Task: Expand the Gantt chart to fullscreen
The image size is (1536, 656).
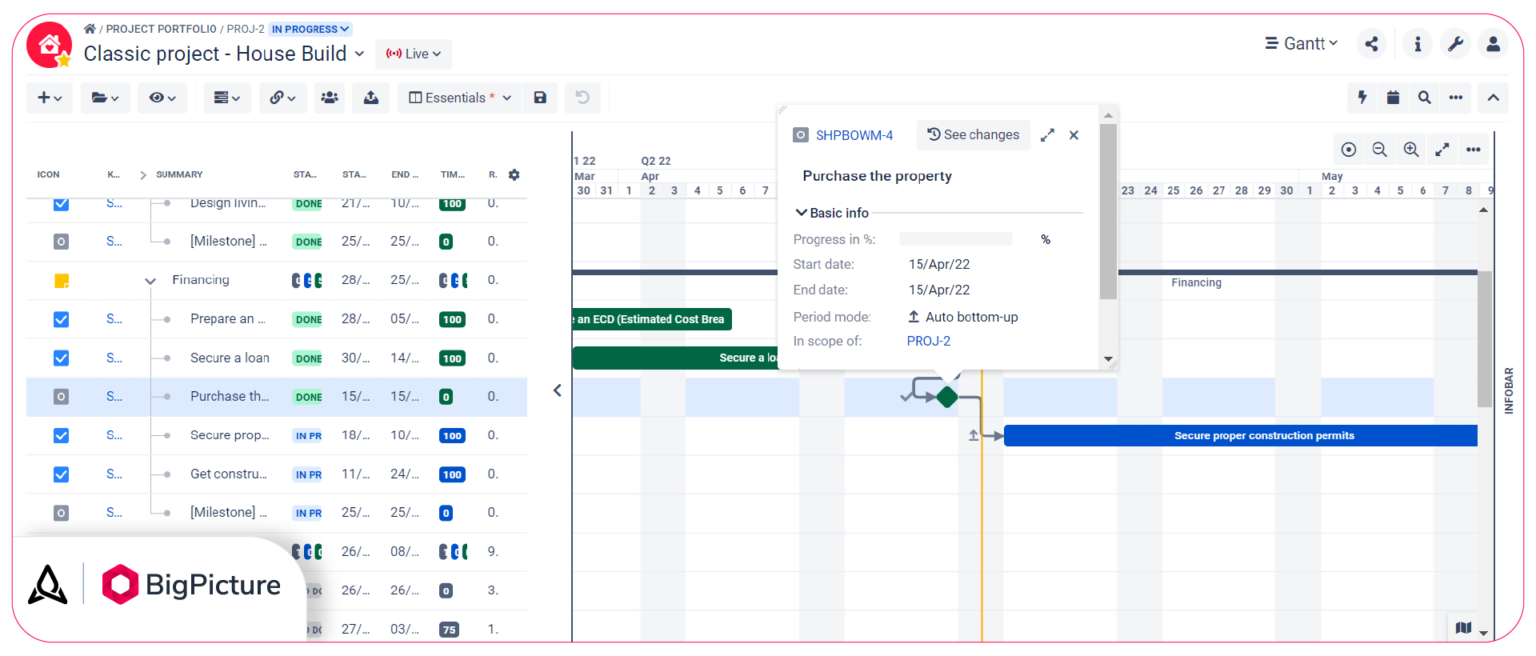Action: point(1442,149)
